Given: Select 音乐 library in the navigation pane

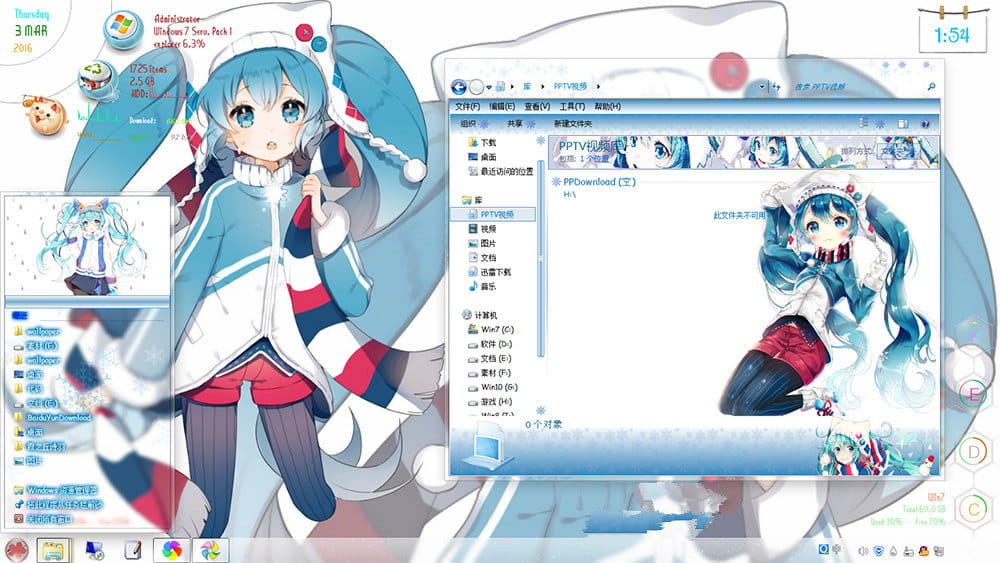Looking at the screenshot, I should [x=482, y=287].
